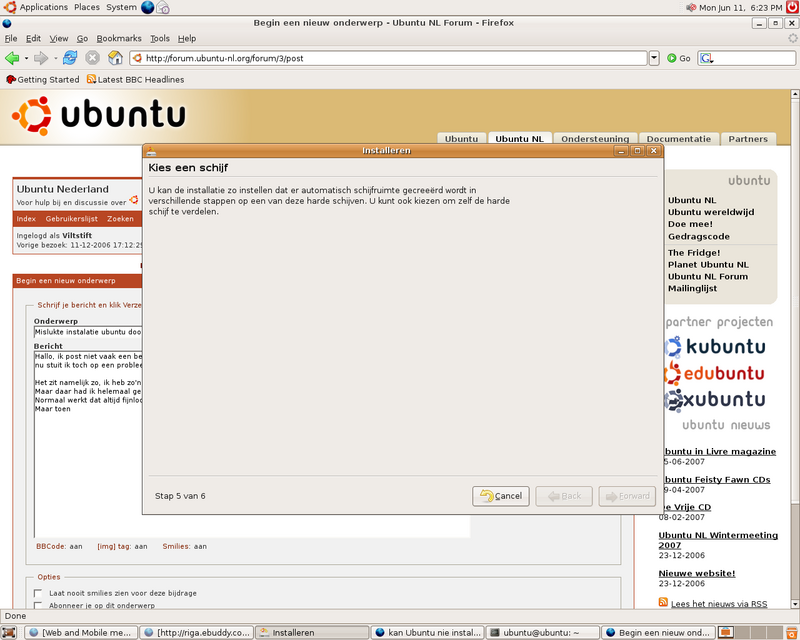Open the 'Planet Ubuntu NL' link
The height and width of the screenshot is (640, 800).
point(708,265)
